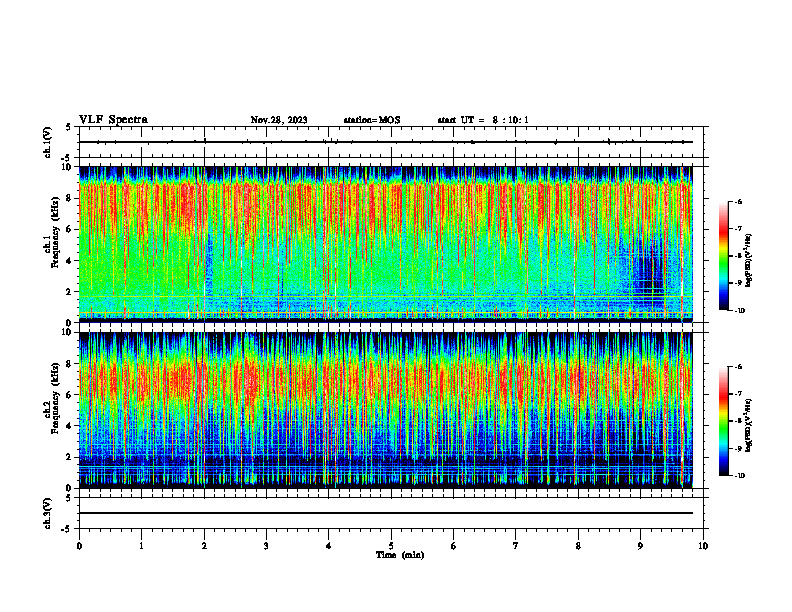Click the "-8" value on ch.2 colorbar
The width and height of the screenshot is (792, 612).
pos(738,421)
